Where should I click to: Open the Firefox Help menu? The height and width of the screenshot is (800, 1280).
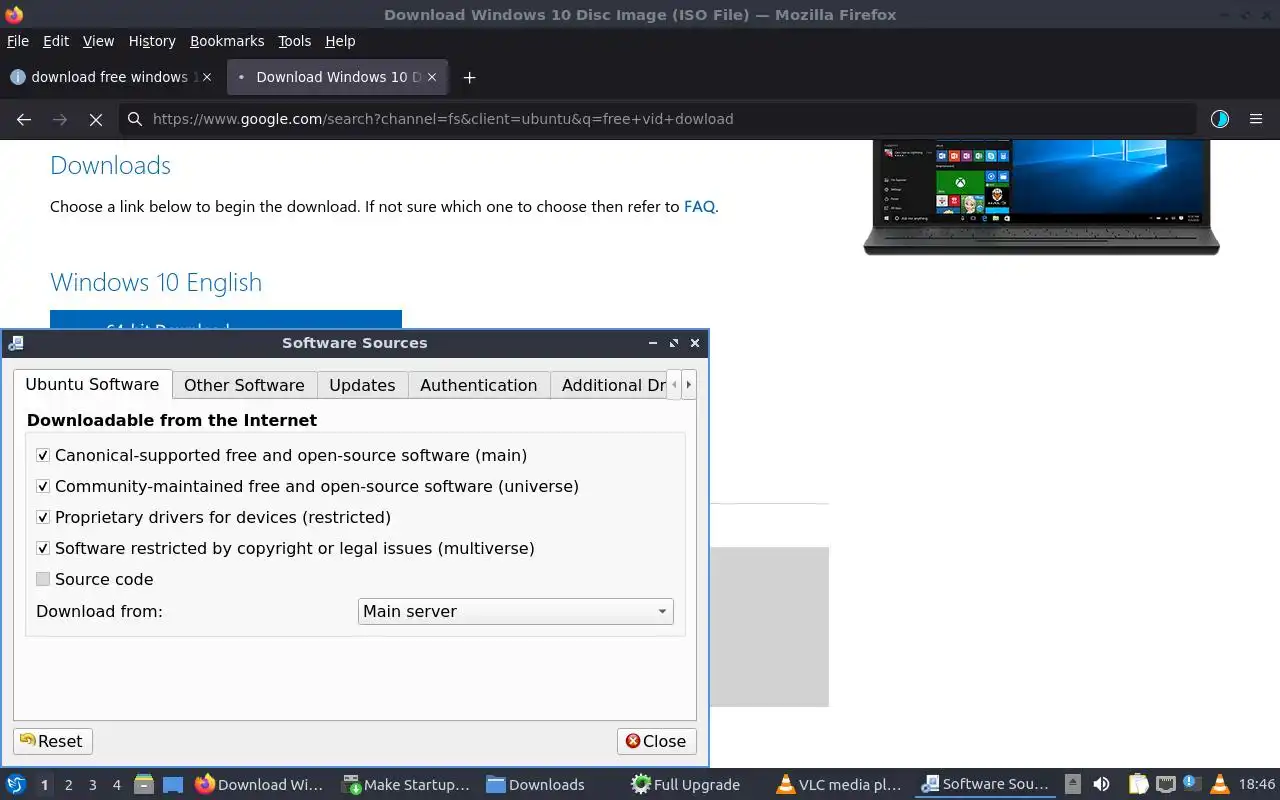pyautogui.click(x=340, y=41)
